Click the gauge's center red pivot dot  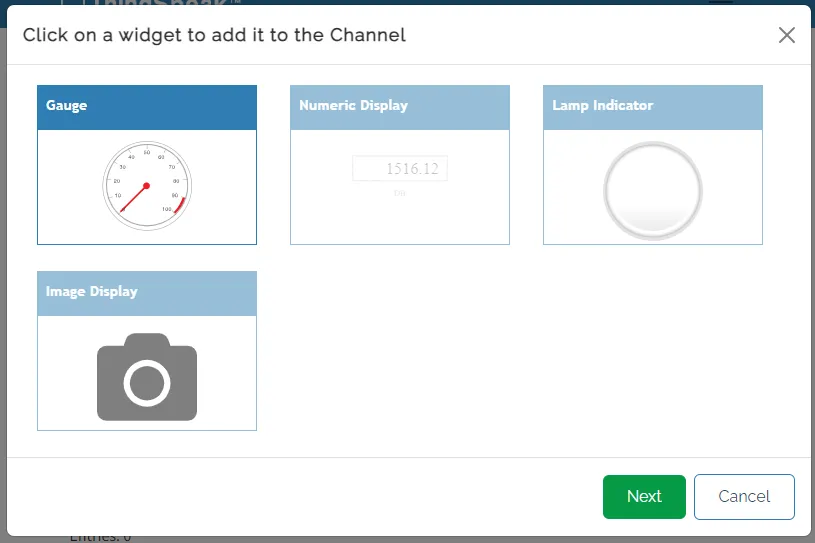[x=146, y=186]
